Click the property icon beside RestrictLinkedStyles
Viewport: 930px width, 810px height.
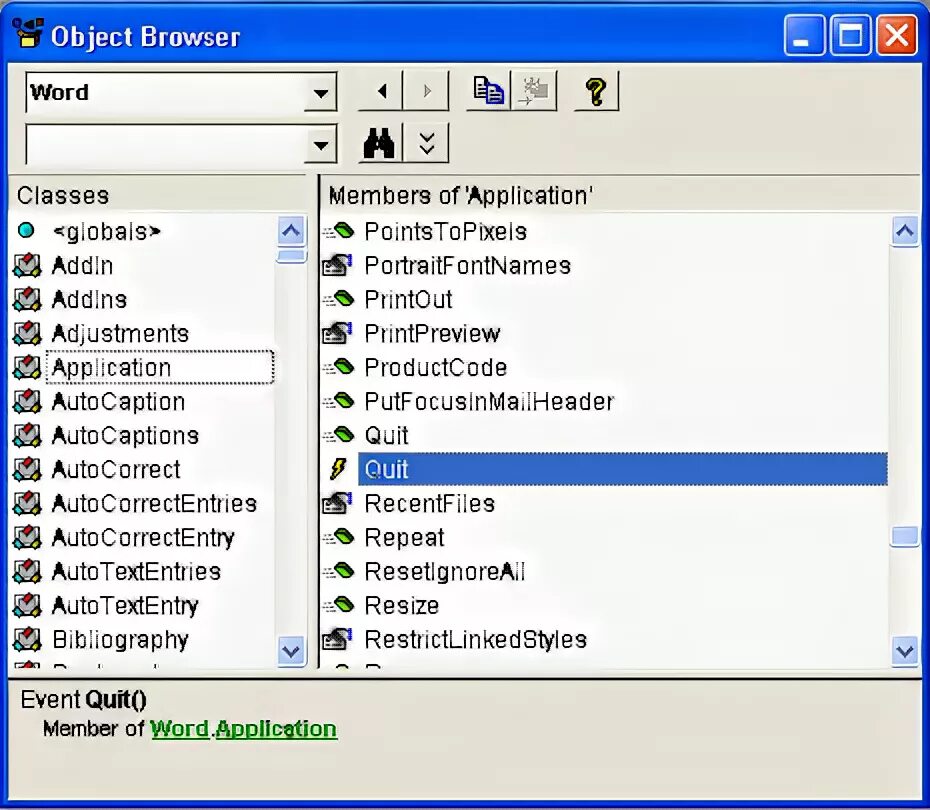click(x=337, y=639)
